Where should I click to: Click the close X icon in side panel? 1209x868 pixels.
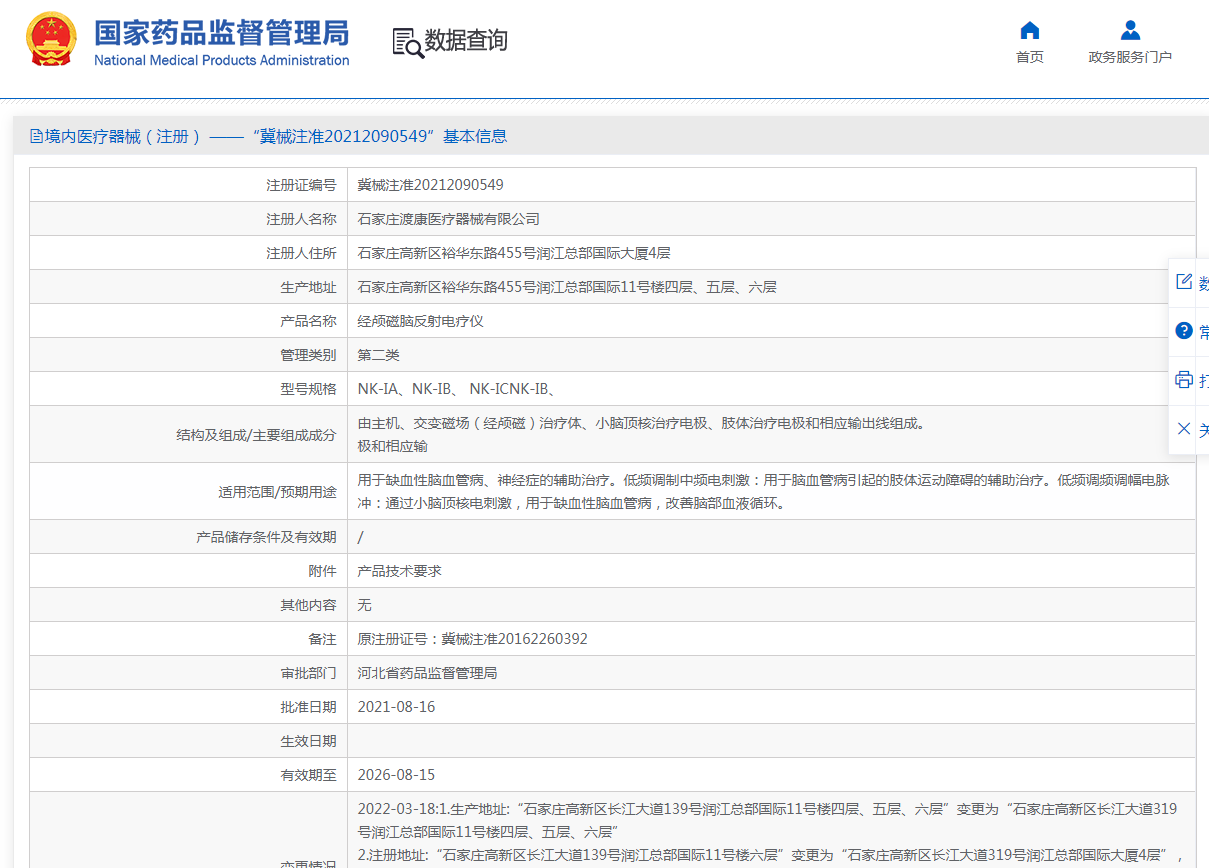pos(1184,429)
